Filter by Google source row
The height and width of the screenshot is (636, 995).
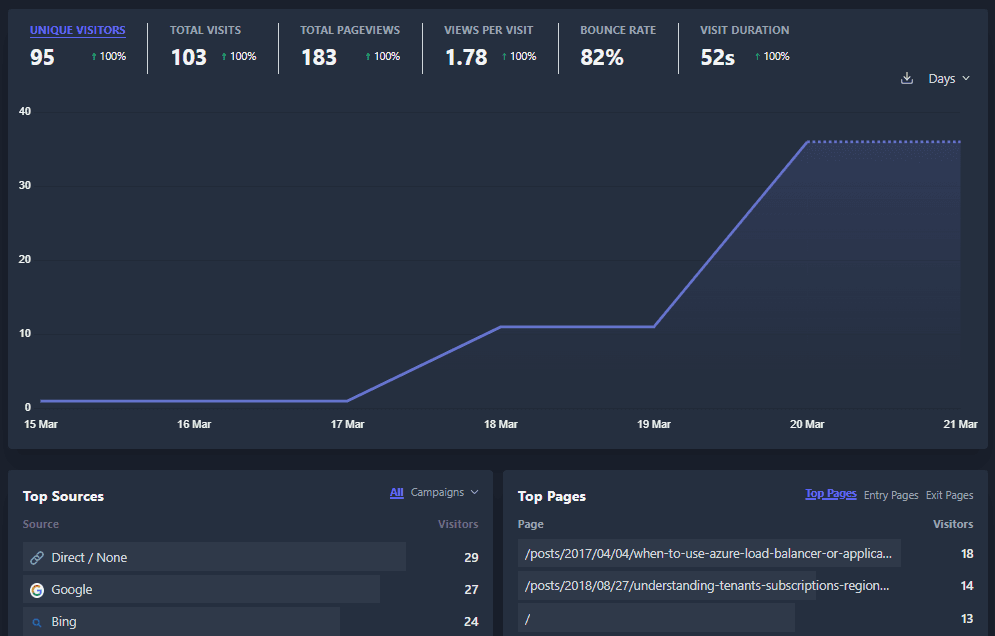pos(72,590)
